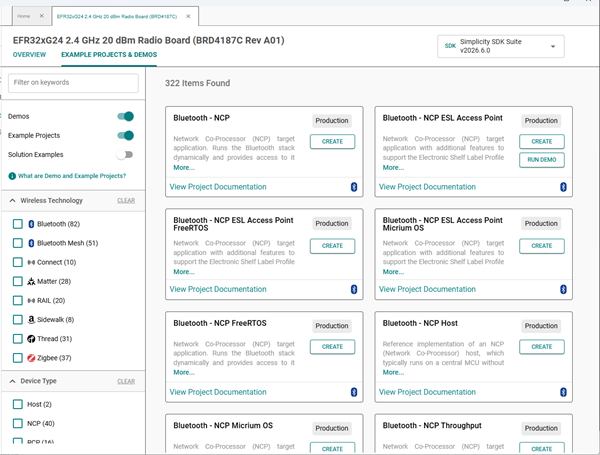Check the Bluetooth Mesh (51) checkbox

pos(18,243)
